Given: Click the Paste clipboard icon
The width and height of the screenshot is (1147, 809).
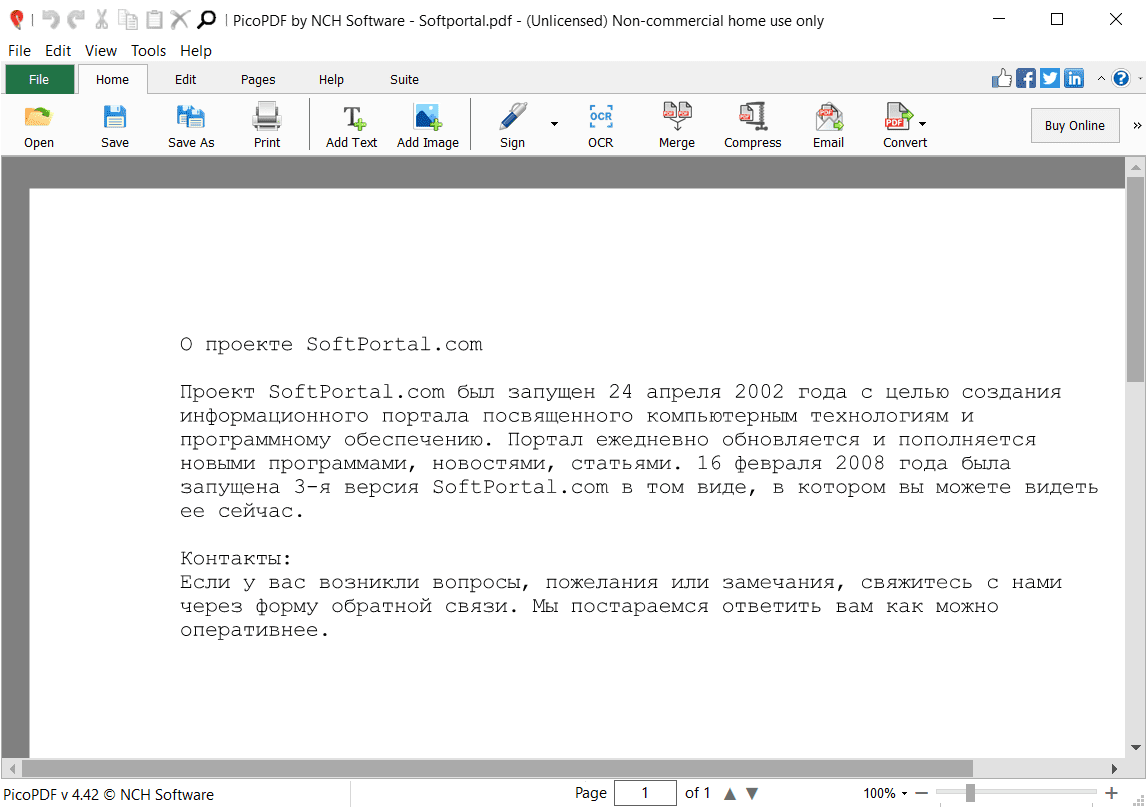Looking at the screenshot, I should [x=154, y=19].
